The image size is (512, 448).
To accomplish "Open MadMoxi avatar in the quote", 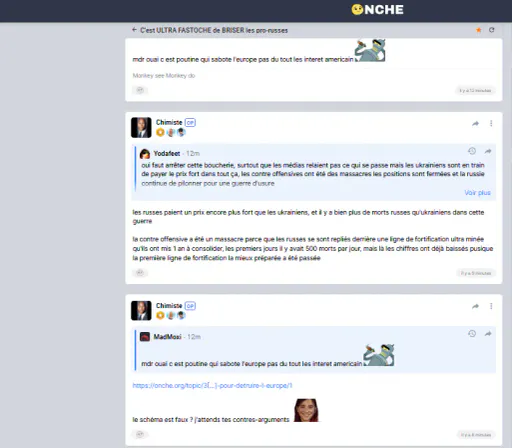I will point(145,337).
